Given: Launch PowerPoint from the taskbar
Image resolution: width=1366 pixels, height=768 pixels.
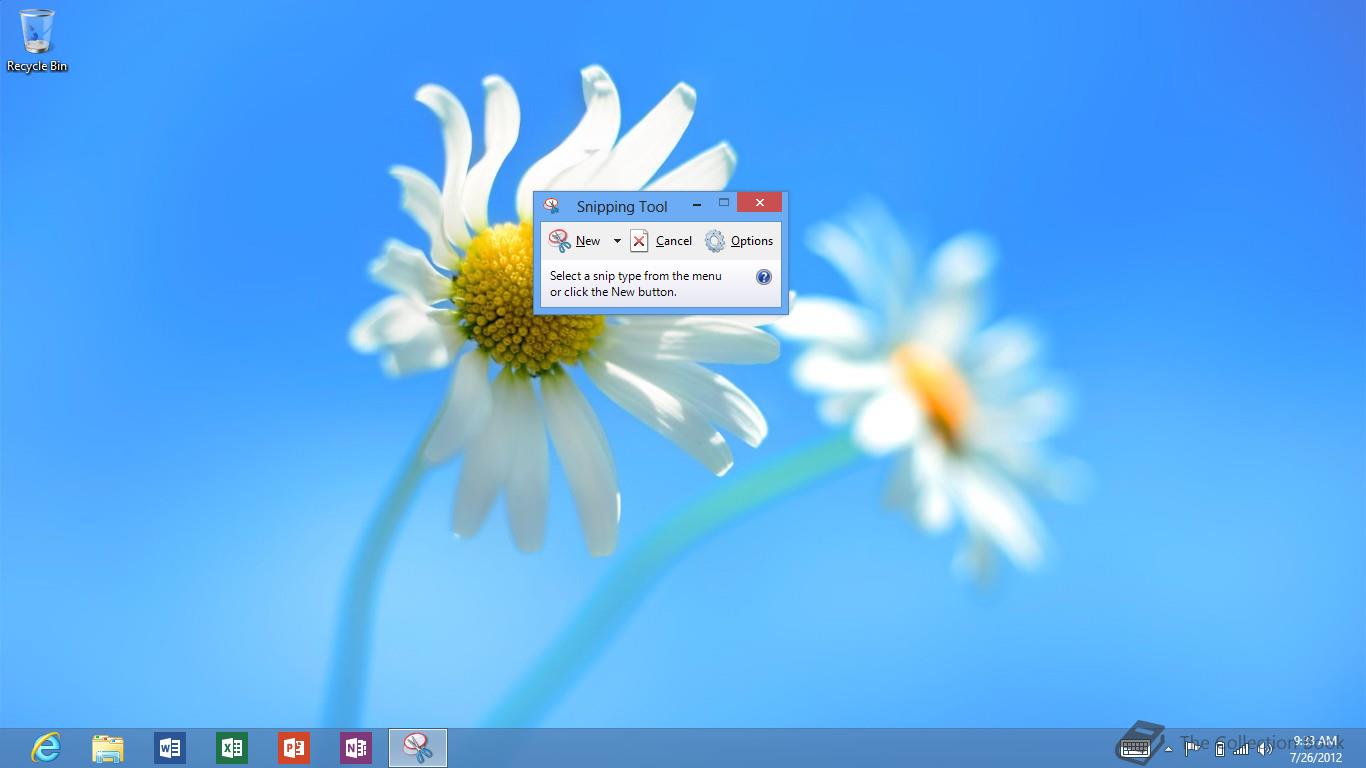Looking at the screenshot, I should click(294, 748).
